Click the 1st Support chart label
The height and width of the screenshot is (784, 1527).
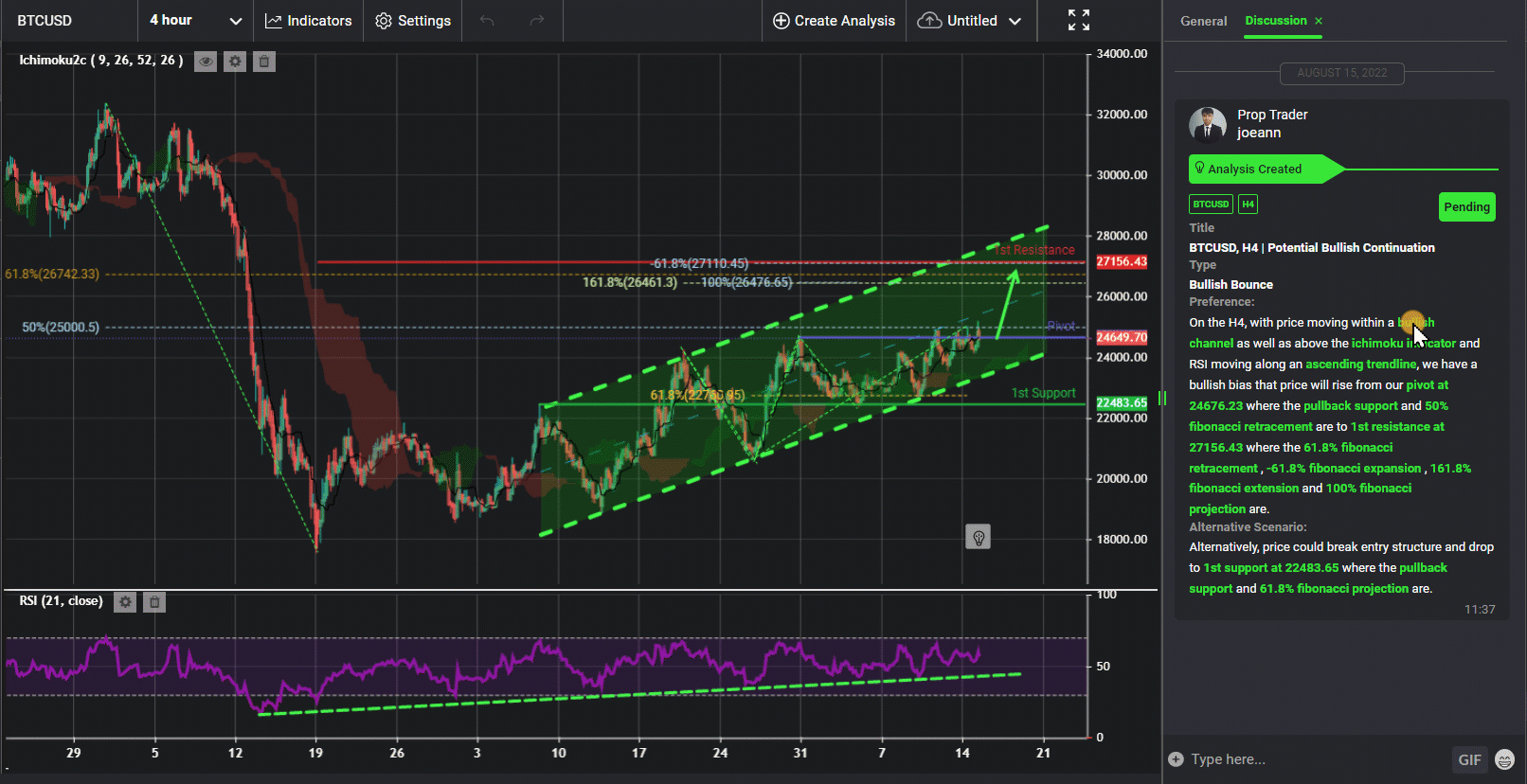(1044, 393)
